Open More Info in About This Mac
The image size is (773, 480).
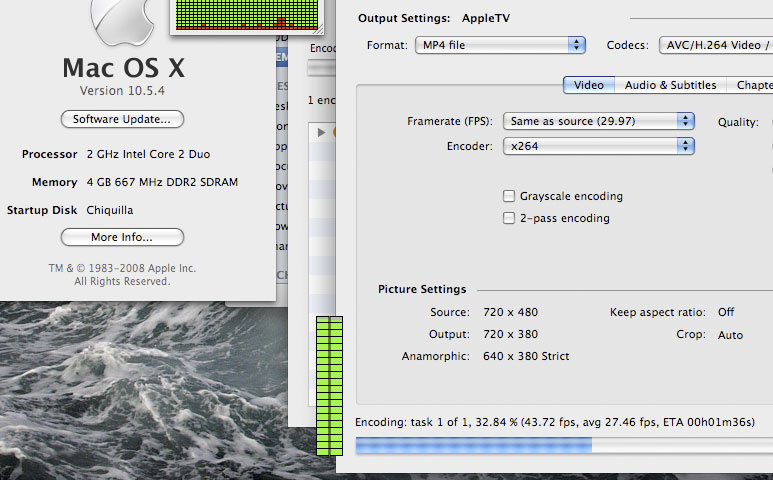(x=122, y=237)
